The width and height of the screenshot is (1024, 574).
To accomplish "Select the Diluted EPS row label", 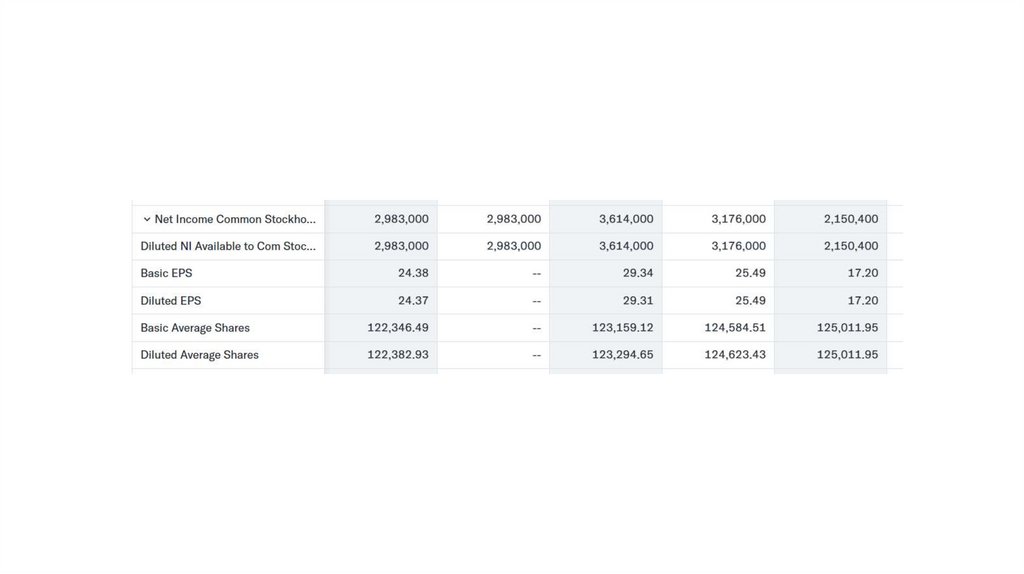I will pyautogui.click(x=171, y=300).
